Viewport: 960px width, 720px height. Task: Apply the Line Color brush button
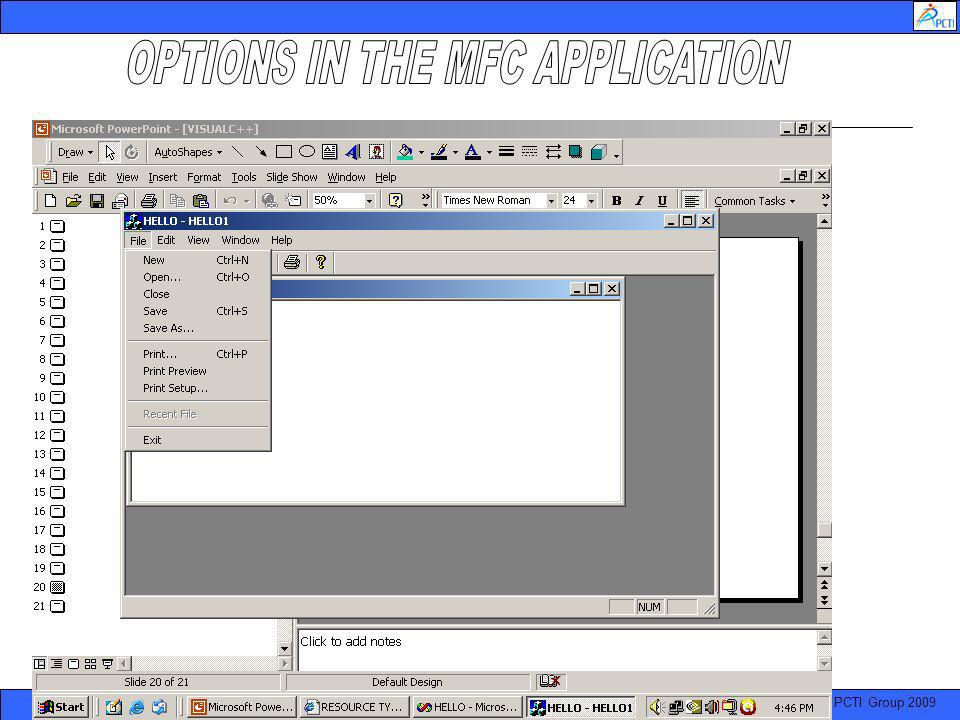[438, 152]
